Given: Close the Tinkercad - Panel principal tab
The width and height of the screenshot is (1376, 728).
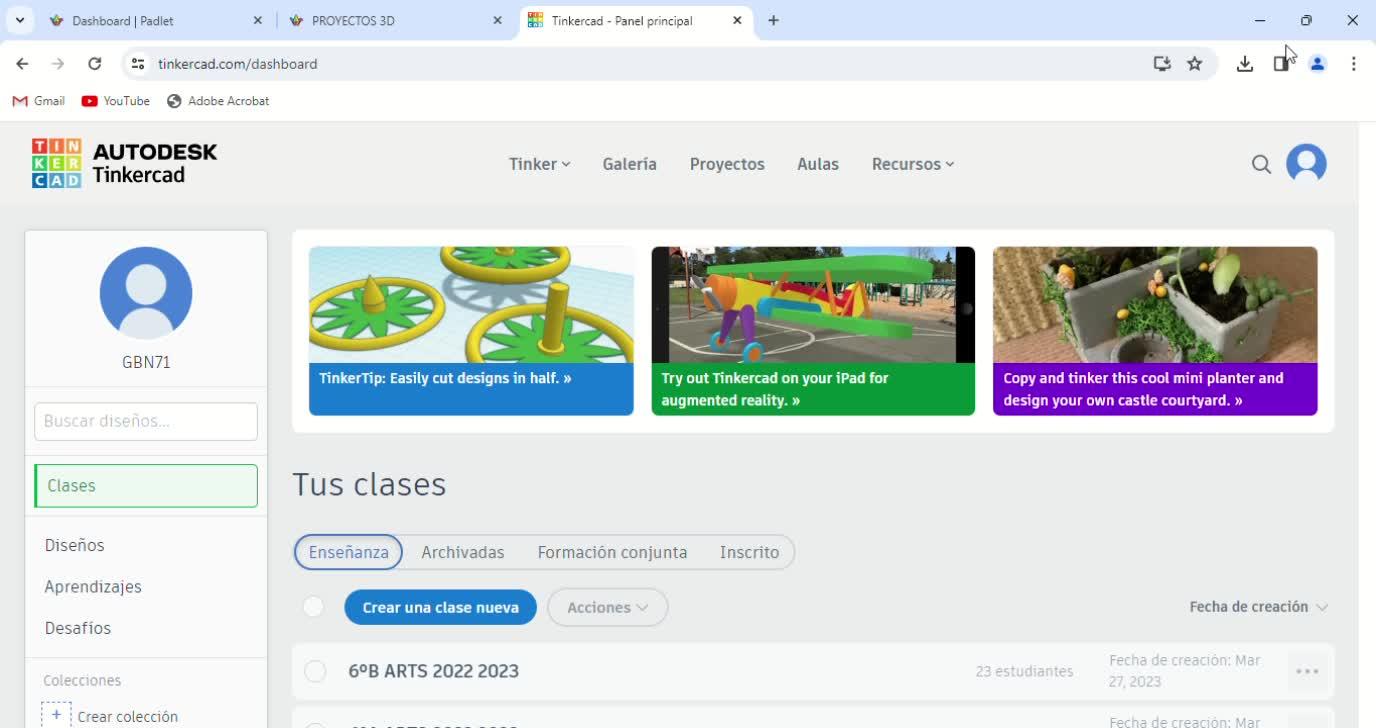Looking at the screenshot, I should pyautogui.click(x=738, y=20).
